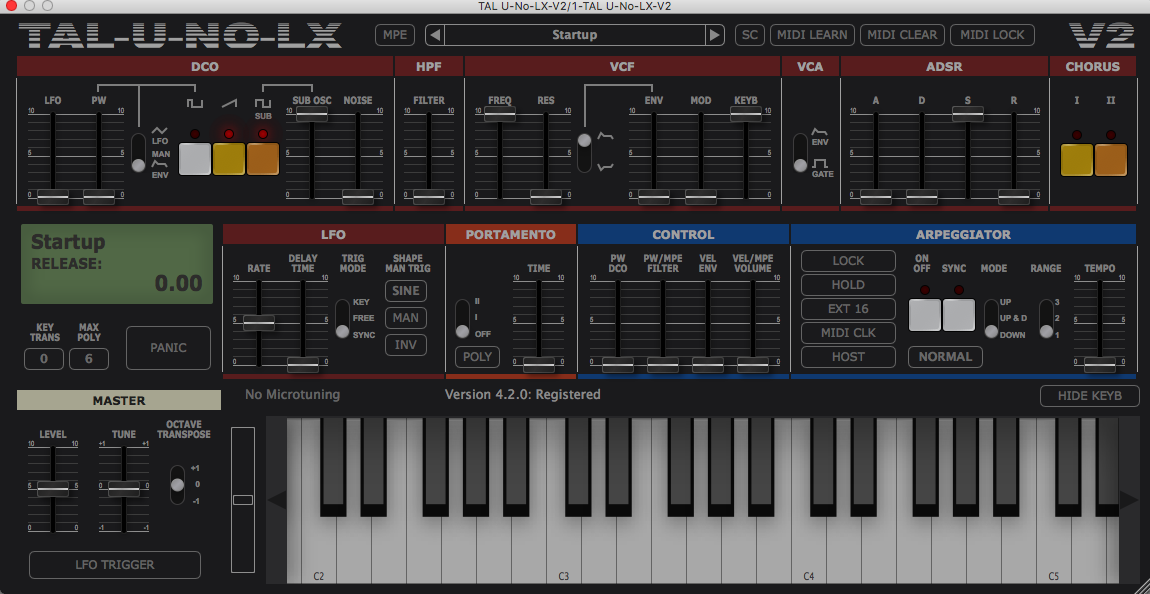Screen dimensions: 1150x594
Task: Click the MAX POLY value field
Action: pyautogui.click(x=88, y=358)
